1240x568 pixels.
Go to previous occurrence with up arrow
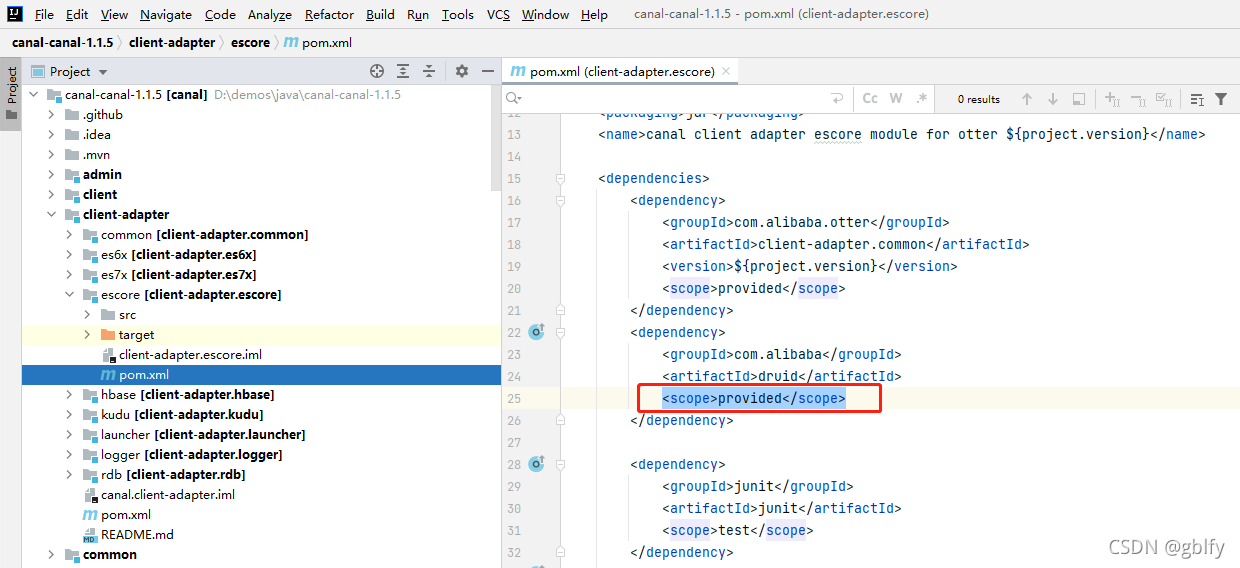(1027, 99)
